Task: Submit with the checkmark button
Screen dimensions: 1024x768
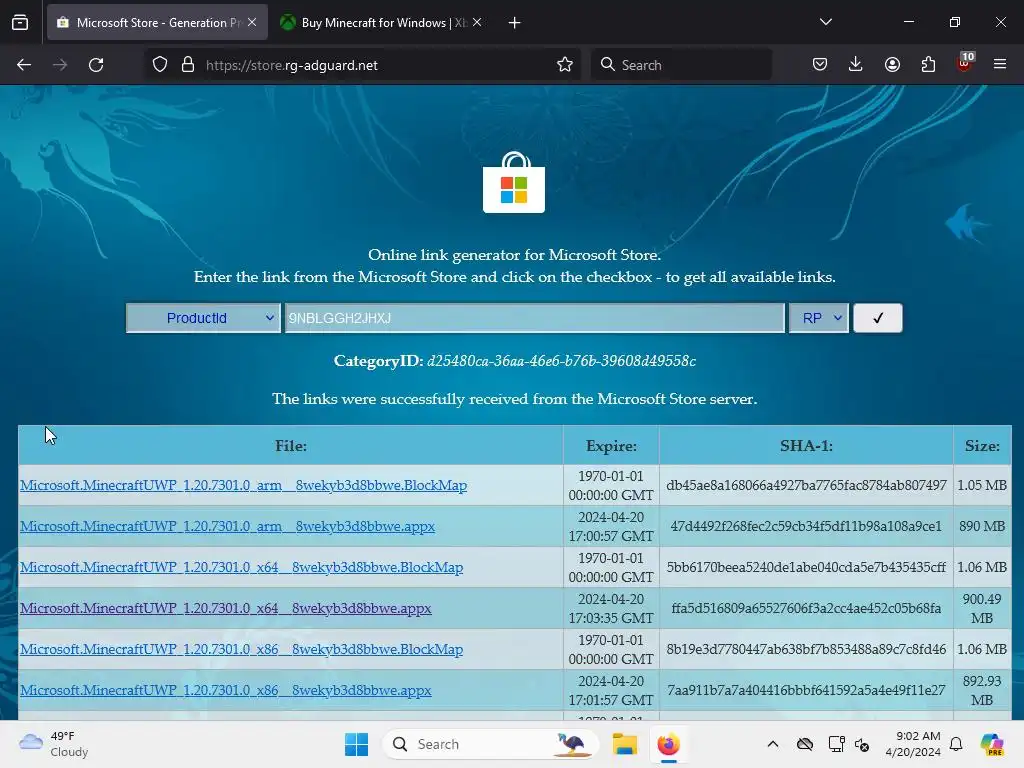Action: [878, 318]
